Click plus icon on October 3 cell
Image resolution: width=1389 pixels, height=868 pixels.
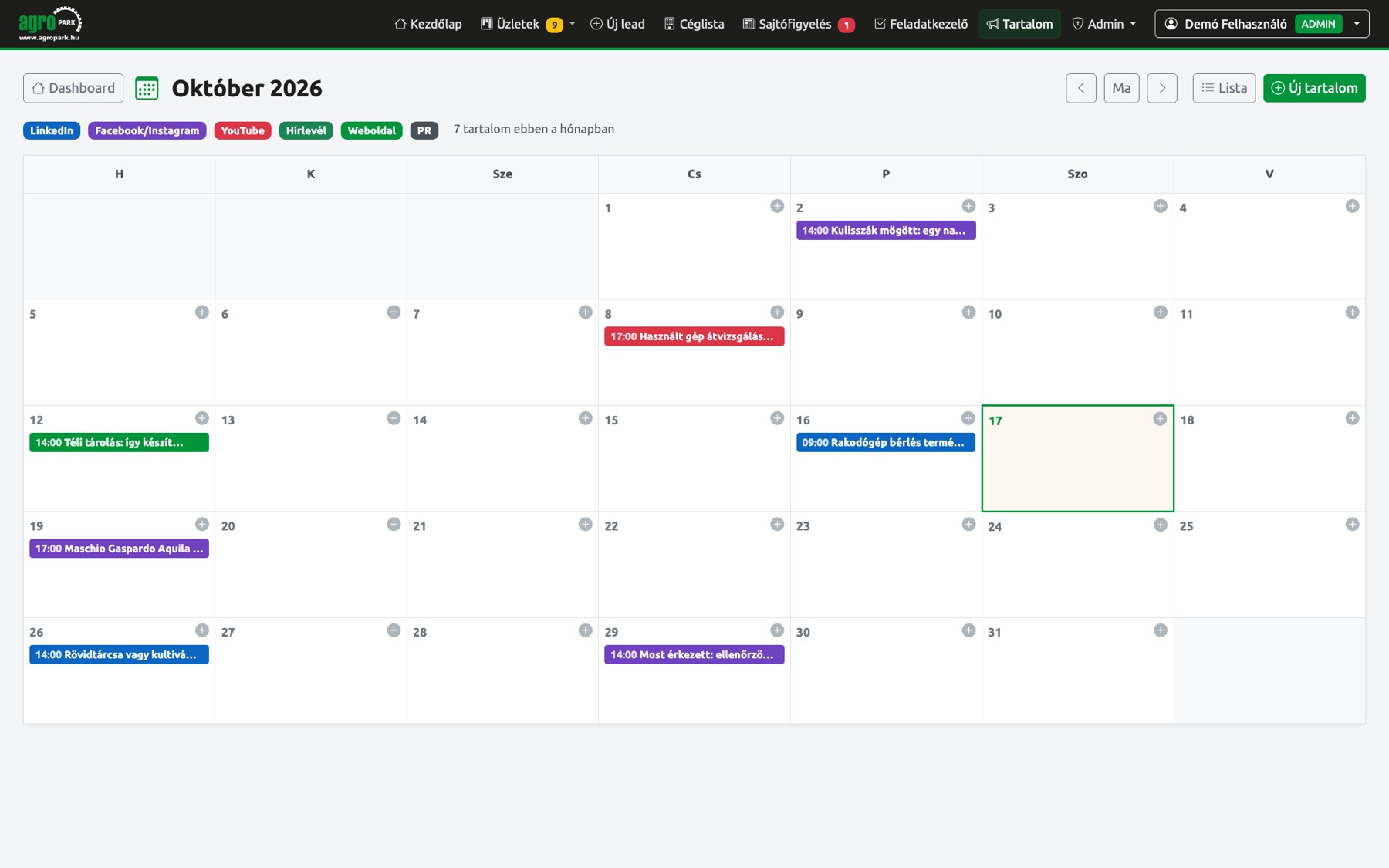pyautogui.click(x=1161, y=206)
